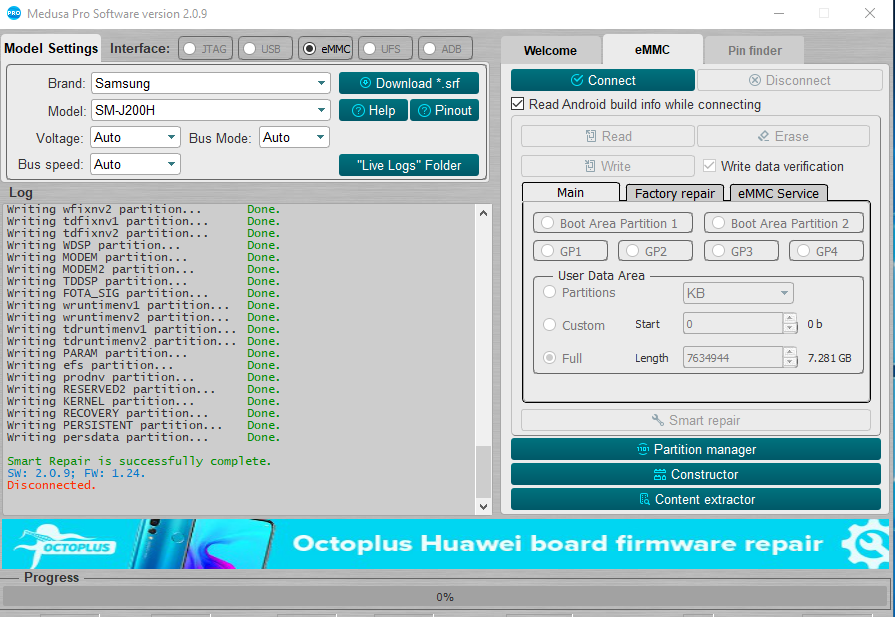The width and height of the screenshot is (895, 617).
Task: Open the Bus Mode dropdown
Action: tap(295, 137)
